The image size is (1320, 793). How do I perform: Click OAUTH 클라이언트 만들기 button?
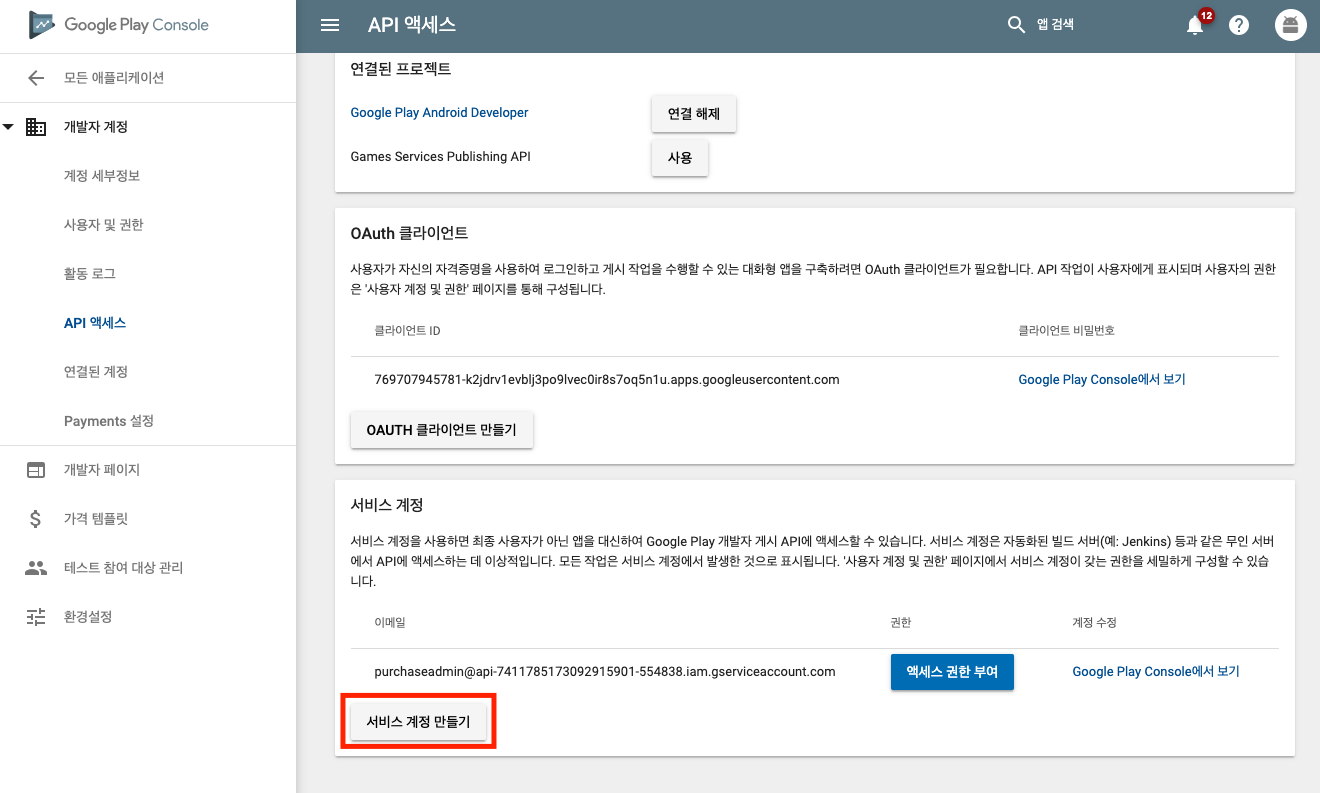pyautogui.click(x=442, y=431)
